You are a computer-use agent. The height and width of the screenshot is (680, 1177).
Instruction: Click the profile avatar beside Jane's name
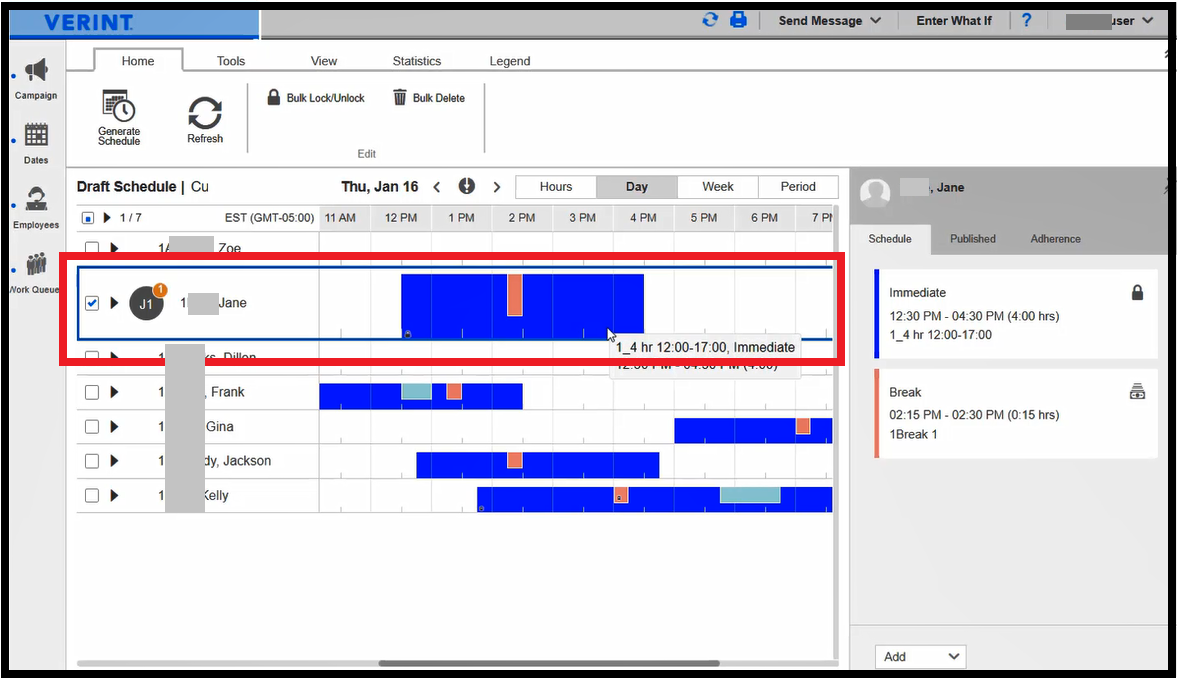(x=874, y=192)
